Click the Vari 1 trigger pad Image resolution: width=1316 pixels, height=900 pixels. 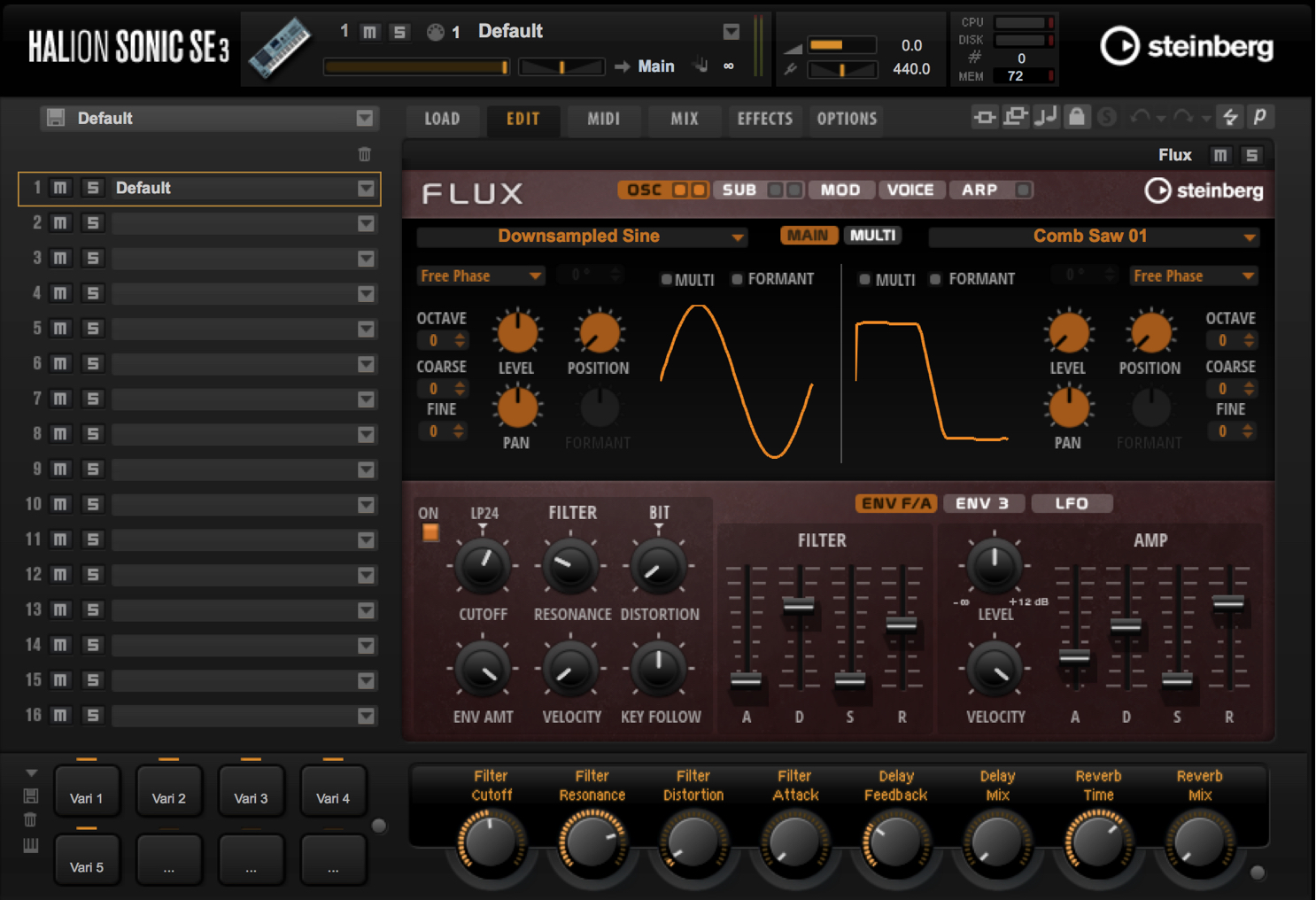tap(87, 790)
